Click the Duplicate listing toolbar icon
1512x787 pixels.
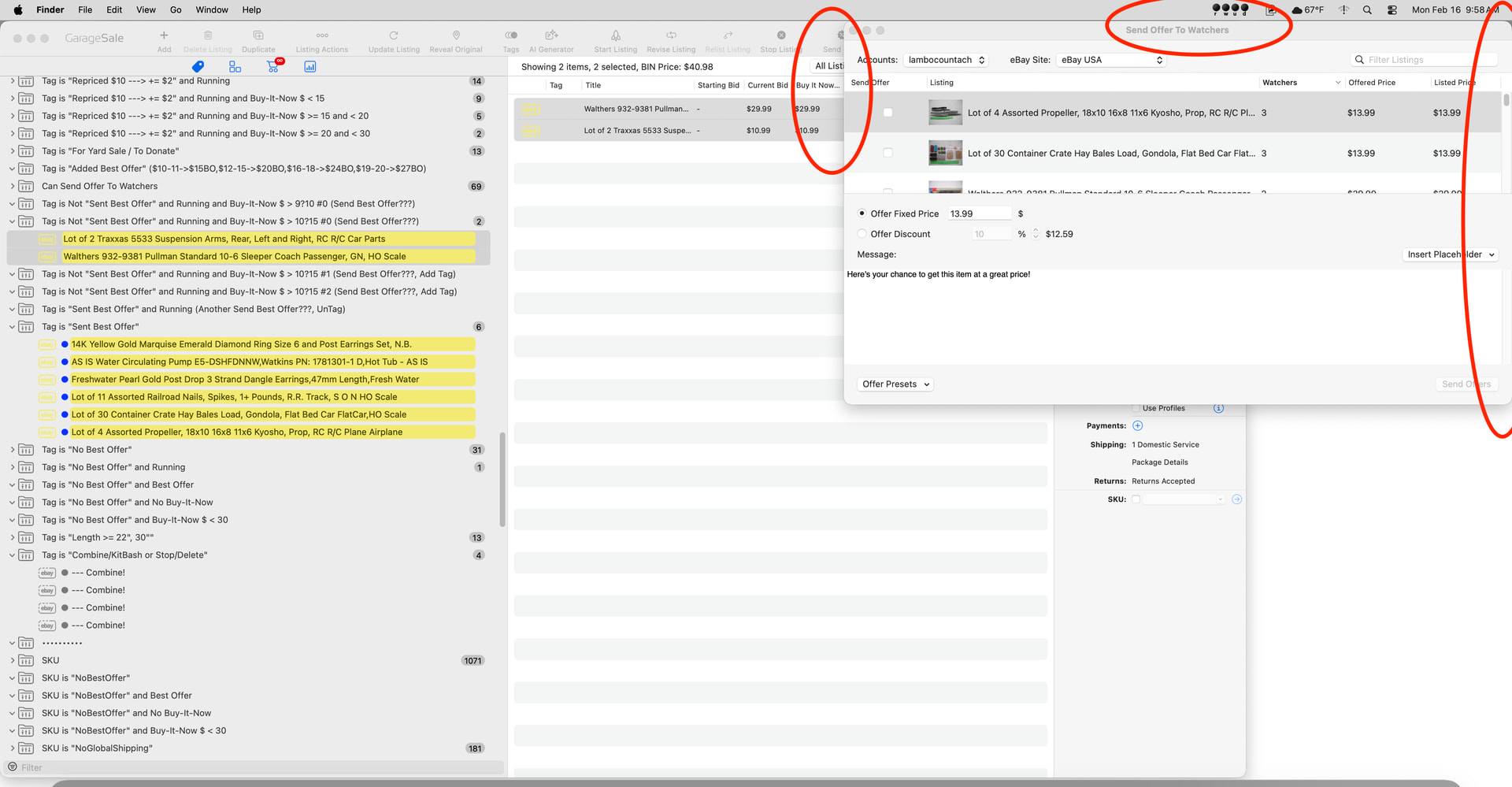[x=258, y=35]
